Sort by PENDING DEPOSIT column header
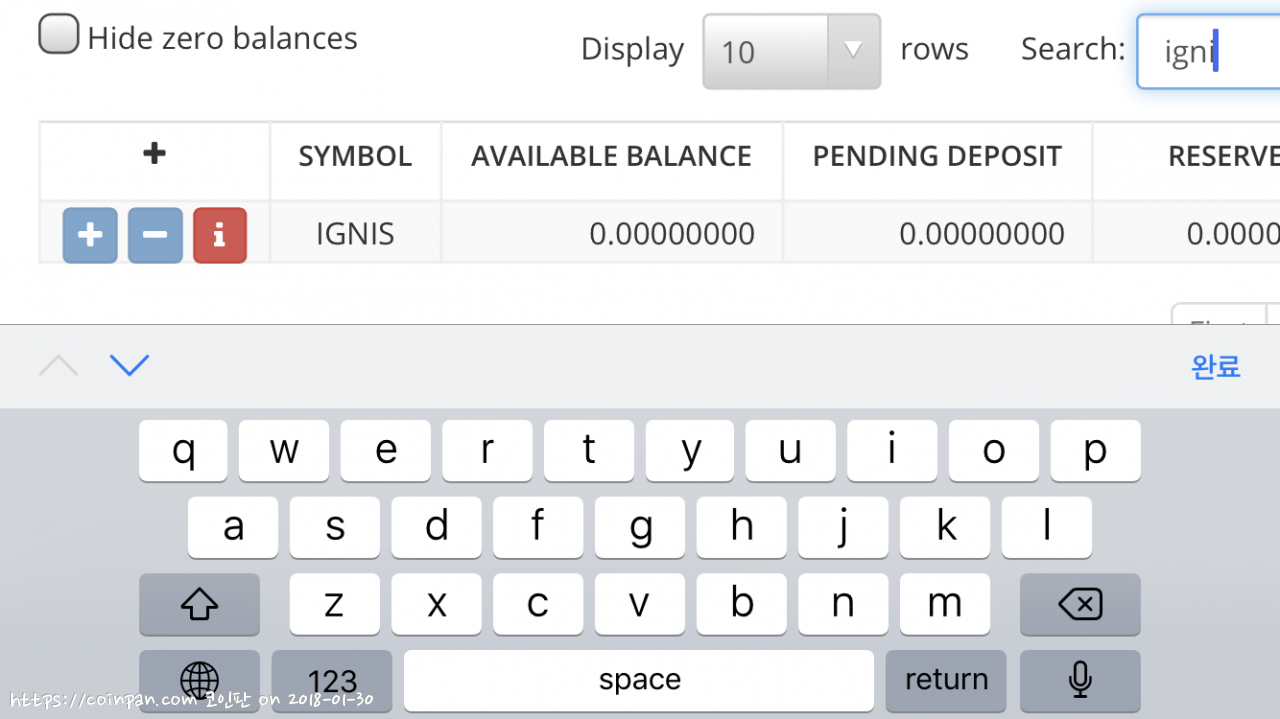 click(x=937, y=157)
